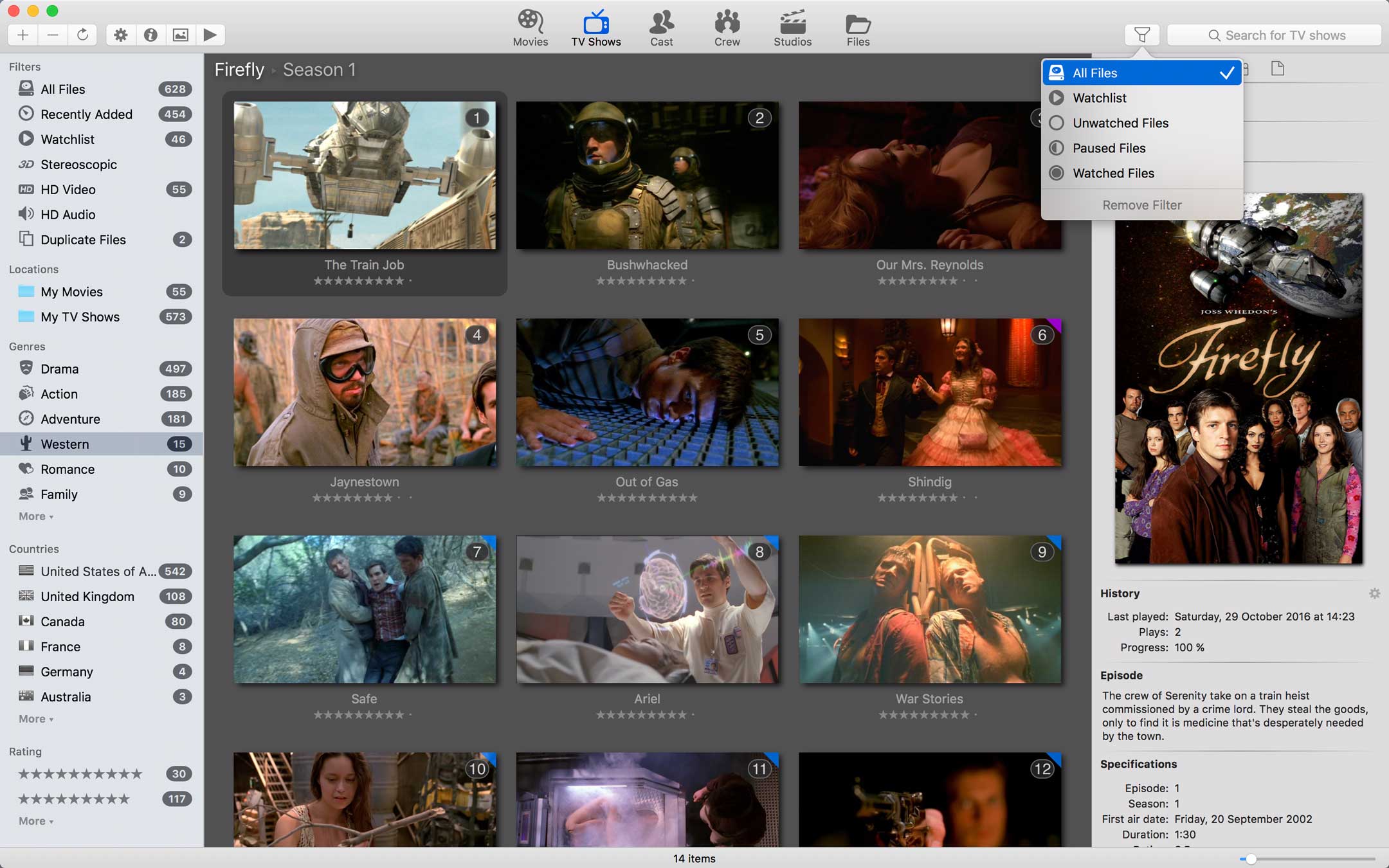The width and height of the screenshot is (1389, 868).
Task: Open the My TV Shows location folder
Action: coord(102,317)
